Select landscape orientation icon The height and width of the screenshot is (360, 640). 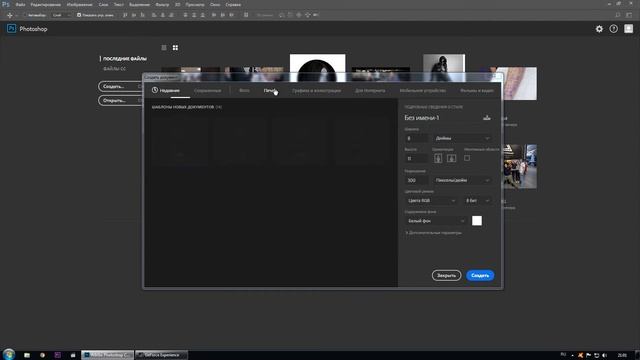[x=451, y=158]
